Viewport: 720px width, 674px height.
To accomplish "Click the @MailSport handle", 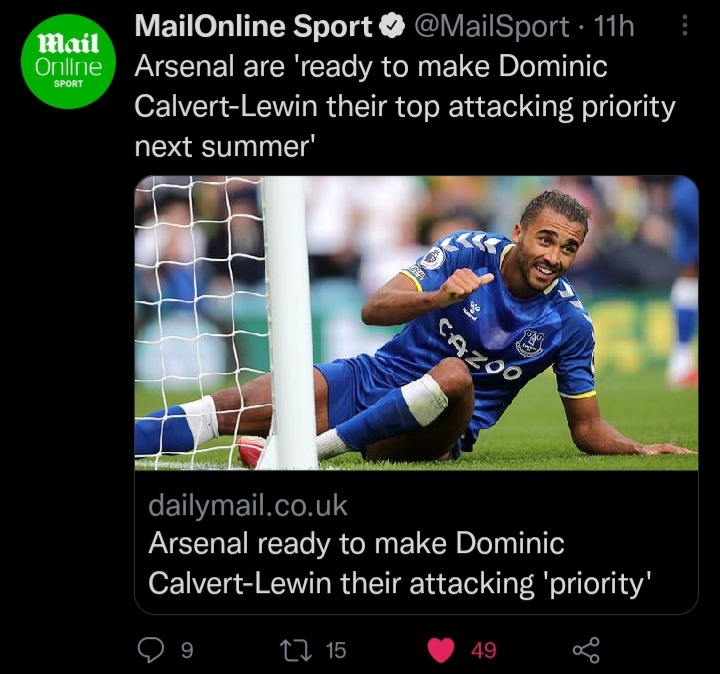I will pos(491,27).
